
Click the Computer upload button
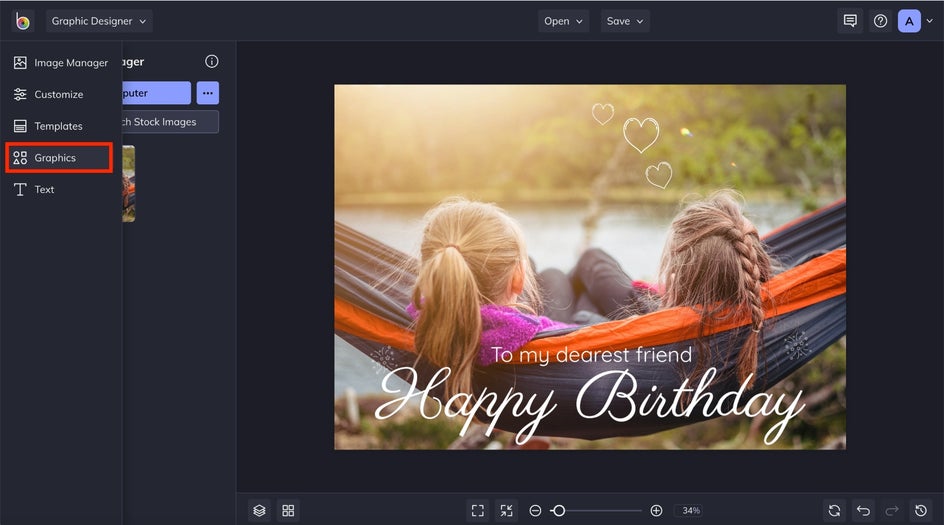tap(157, 93)
